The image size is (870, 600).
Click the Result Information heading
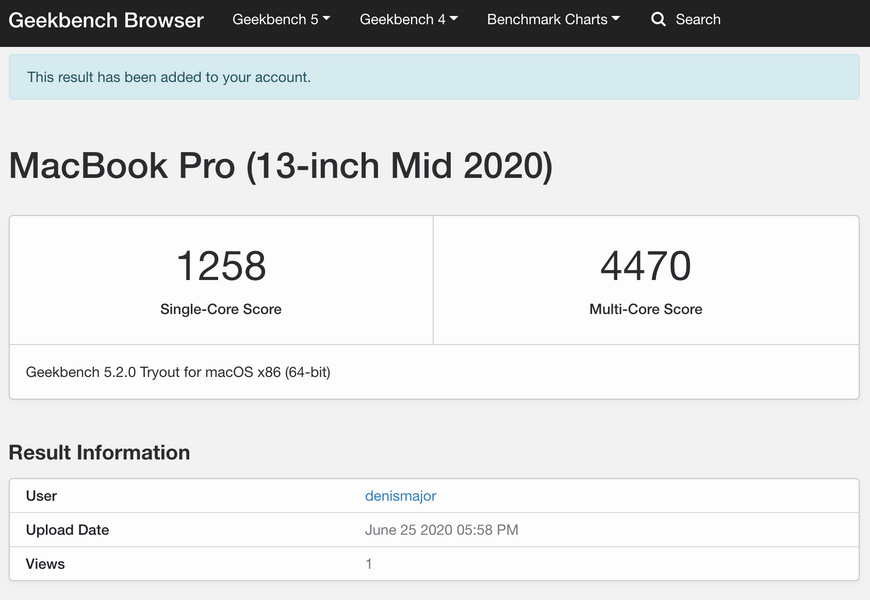[99, 452]
